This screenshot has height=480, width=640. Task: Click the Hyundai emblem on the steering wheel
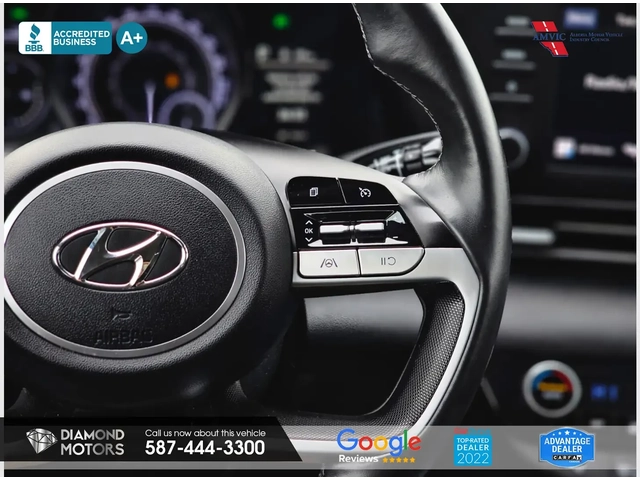click(x=120, y=255)
